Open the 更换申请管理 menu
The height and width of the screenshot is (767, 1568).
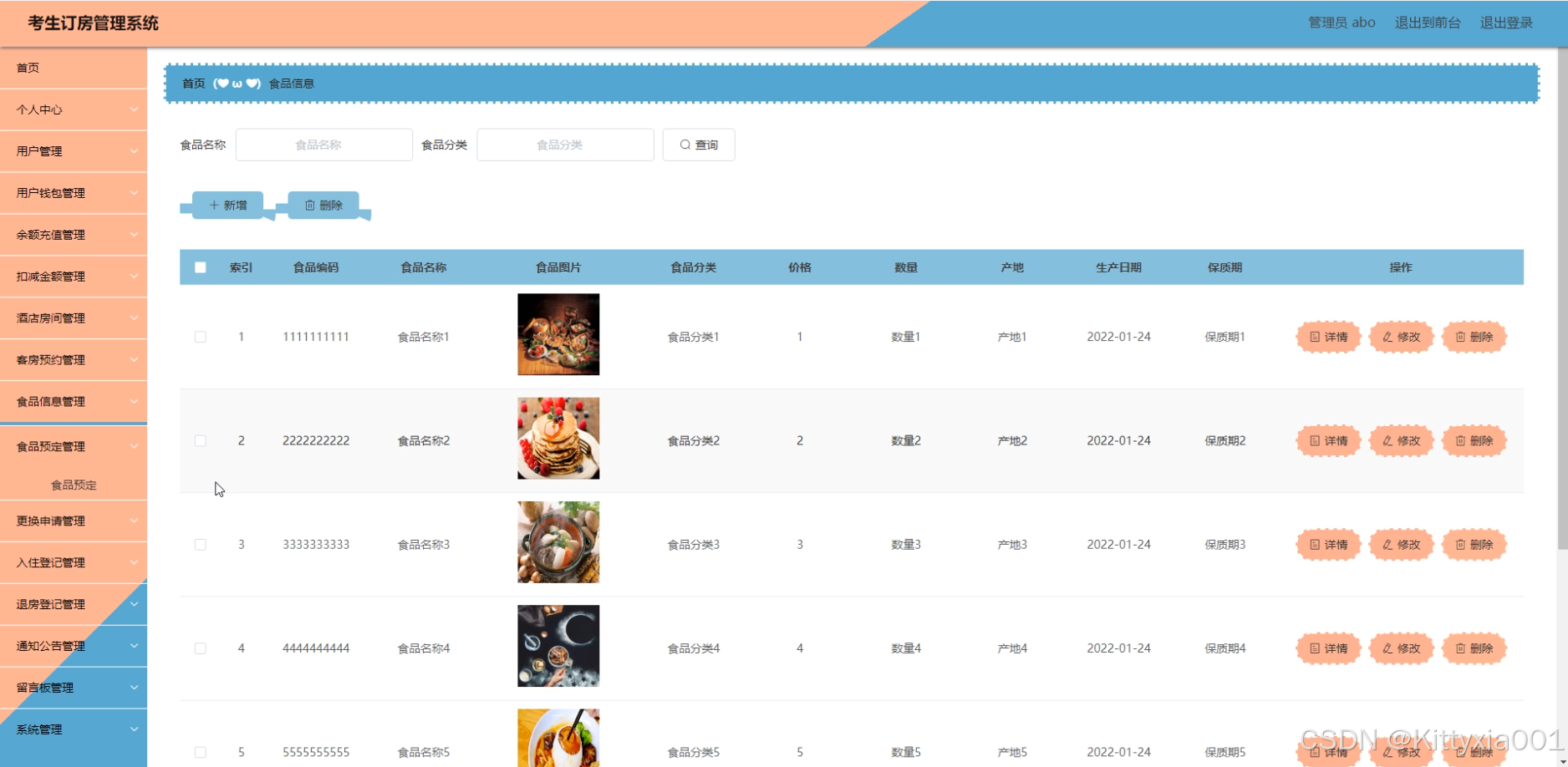(x=74, y=521)
